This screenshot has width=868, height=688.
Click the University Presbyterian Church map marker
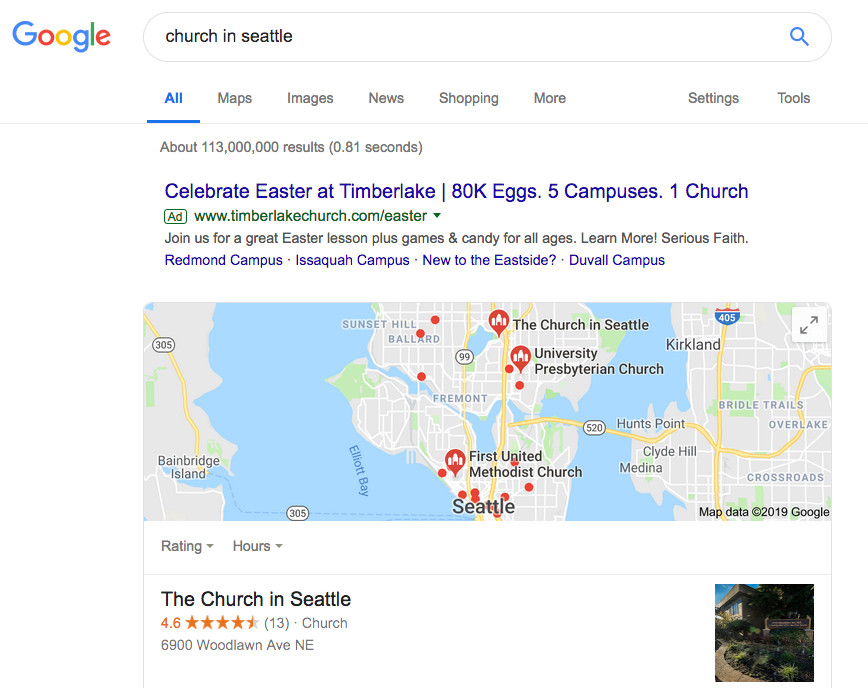click(521, 358)
